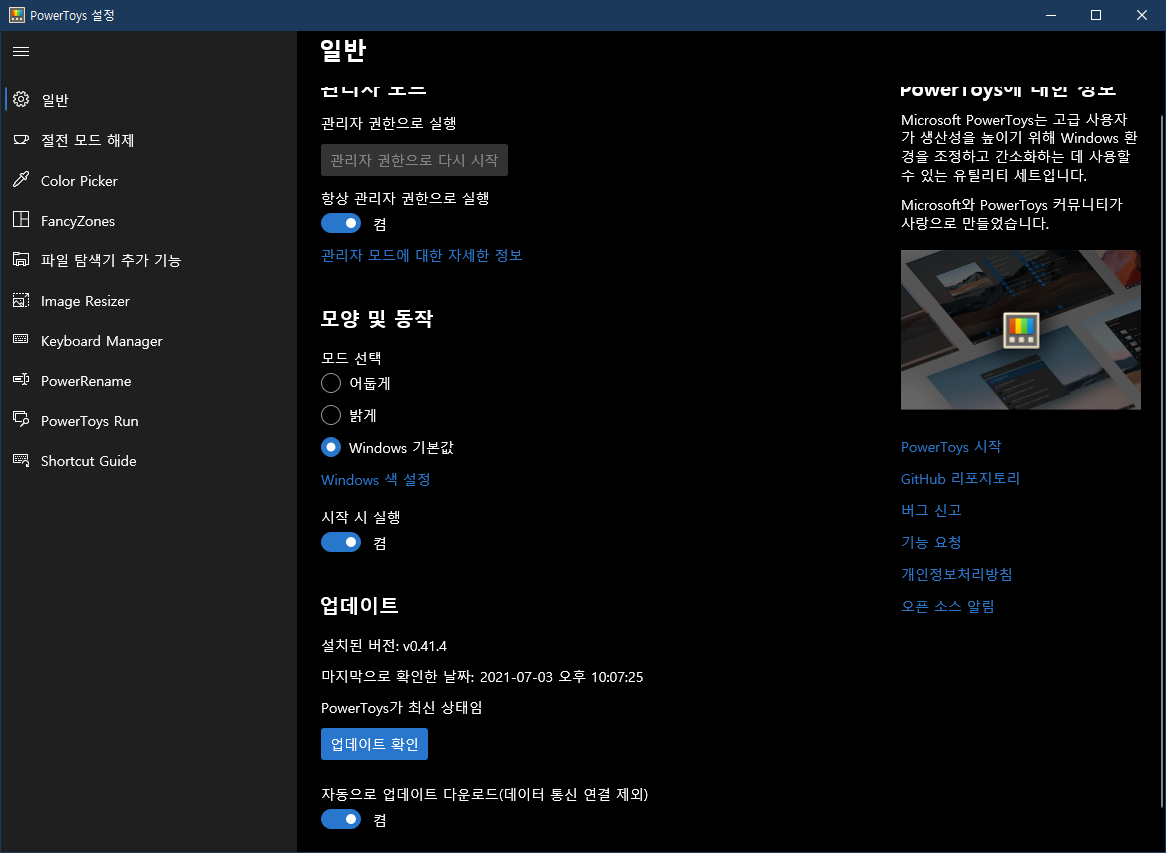Click the Keyboard Manager keyboard icon
The image size is (1166, 853).
tap(21, 339)
